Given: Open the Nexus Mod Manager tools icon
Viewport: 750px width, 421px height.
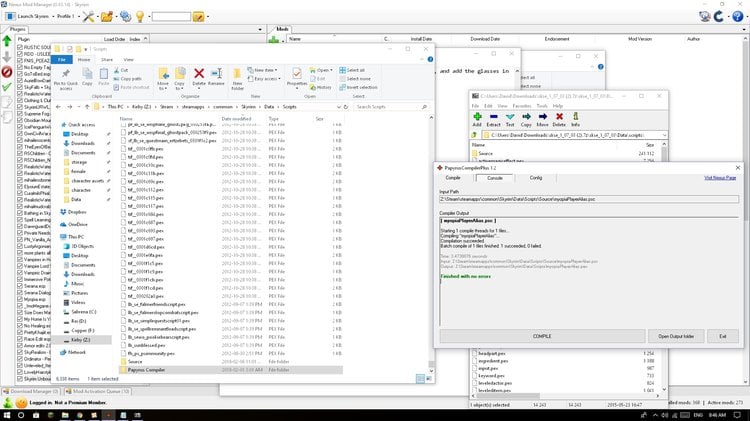Looking at the screenshot, I should [88, 16].
